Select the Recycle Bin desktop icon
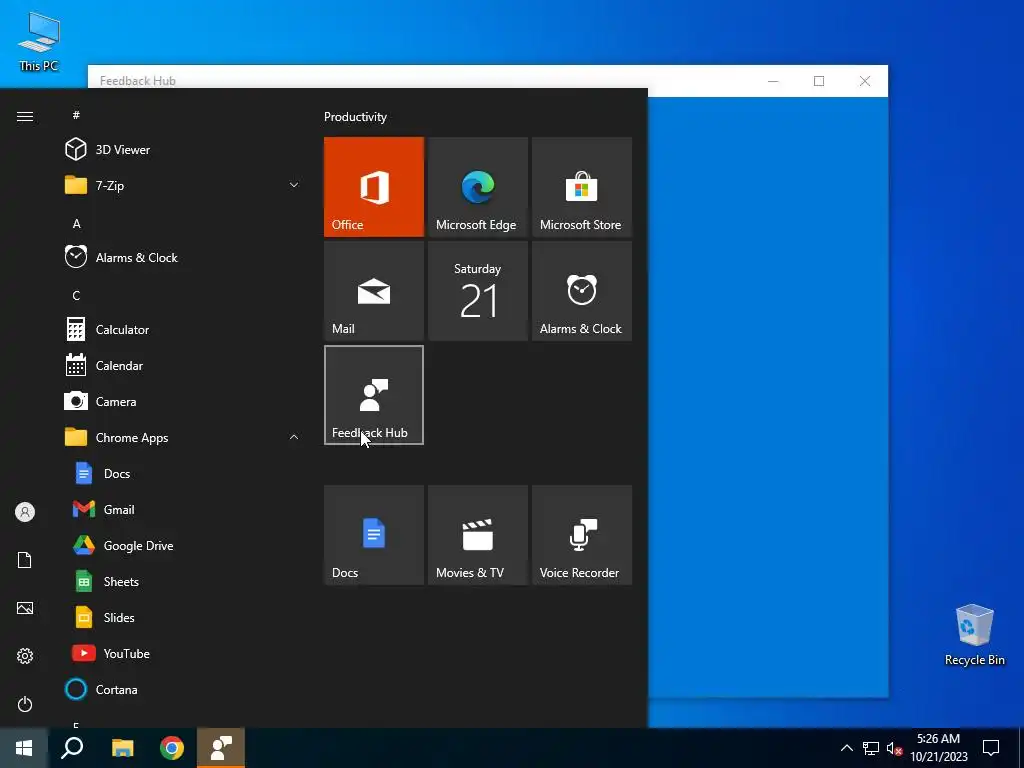Image resolution: width=1024 pixels, height=768 pixels. click(x=974, y=635)
